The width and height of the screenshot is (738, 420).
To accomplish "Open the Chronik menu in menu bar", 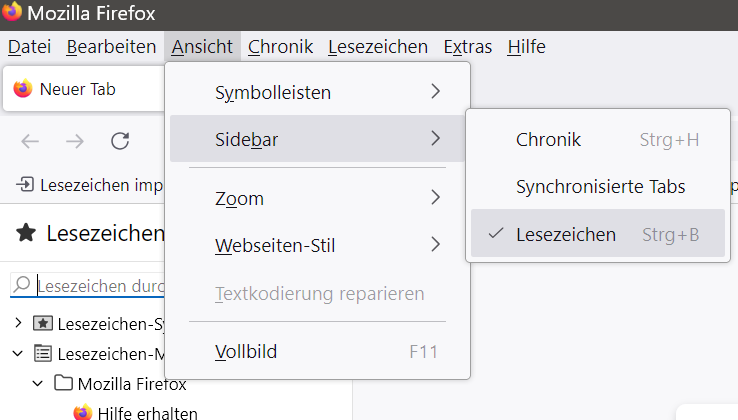I will pyautogui.click(x=280, y=47).
